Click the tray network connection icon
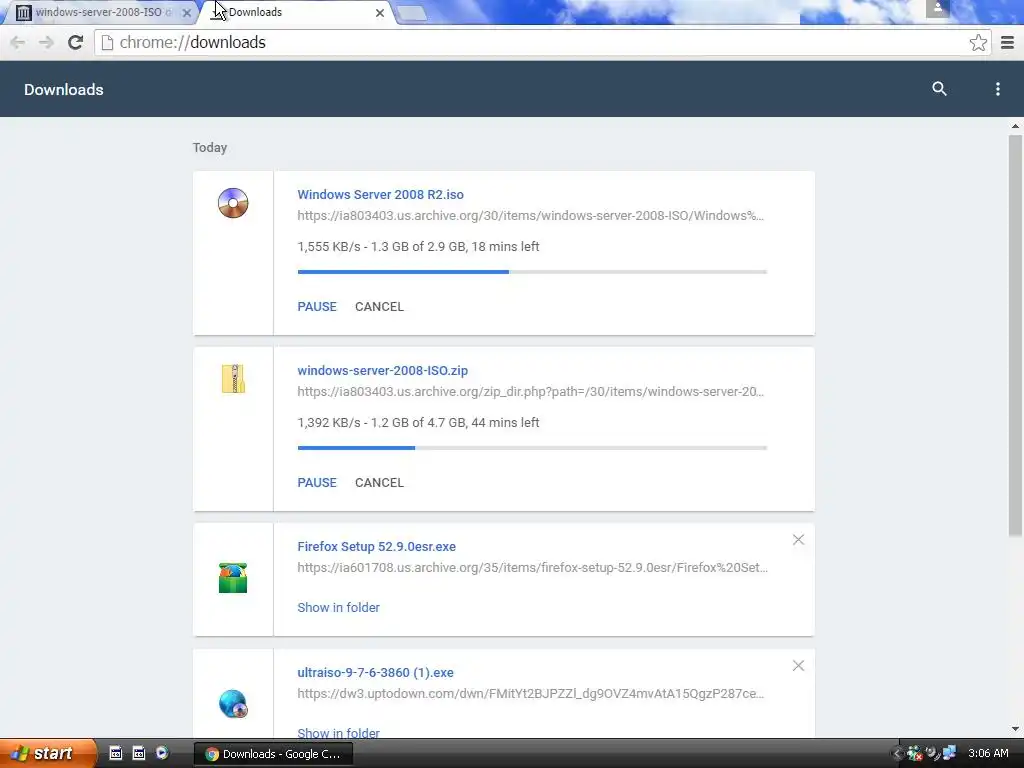The width and height of the screenshot is (1024, 768). click(x=950, y=753)
